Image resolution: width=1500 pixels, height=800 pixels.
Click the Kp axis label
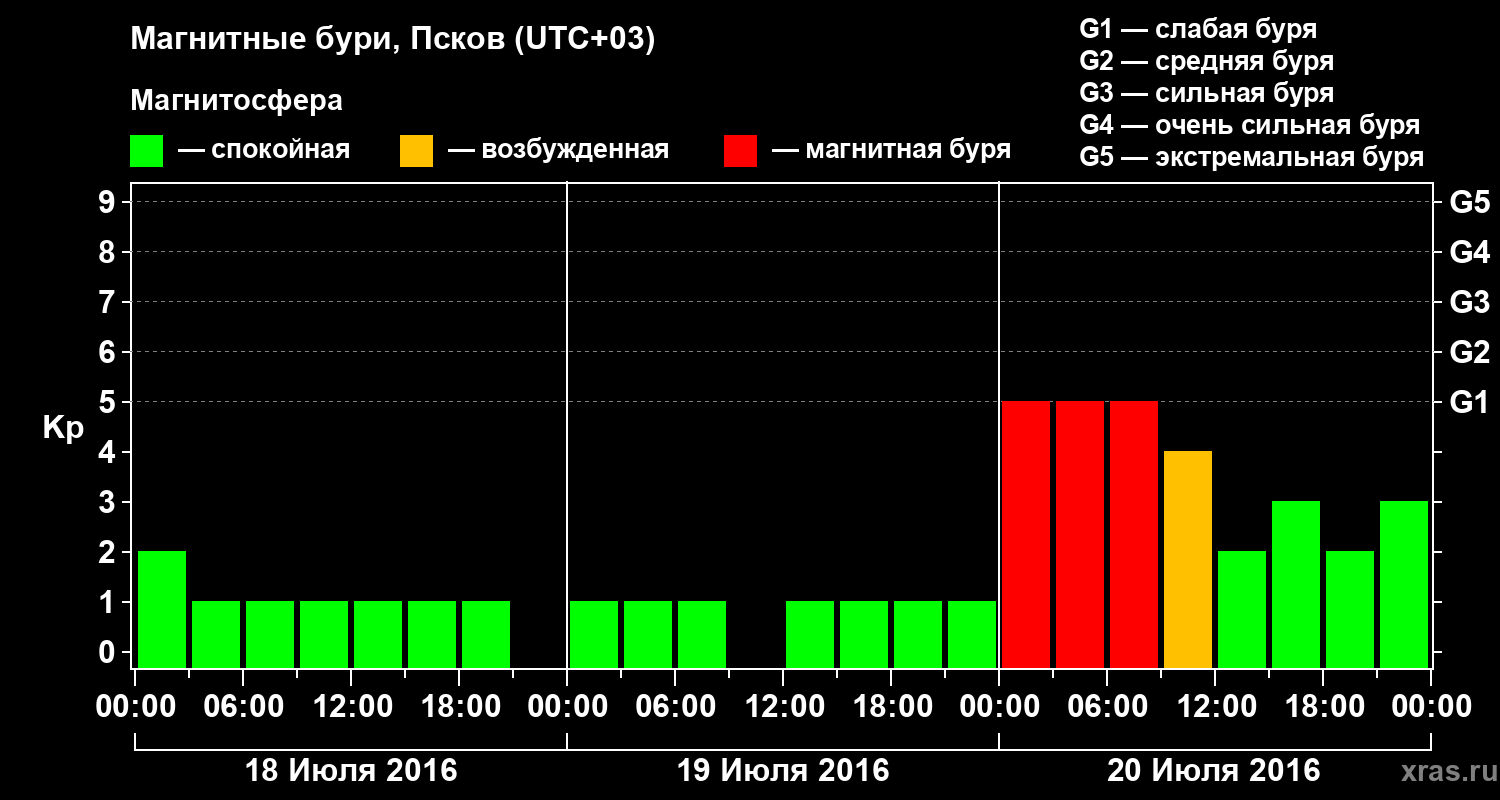pos(63,428)
